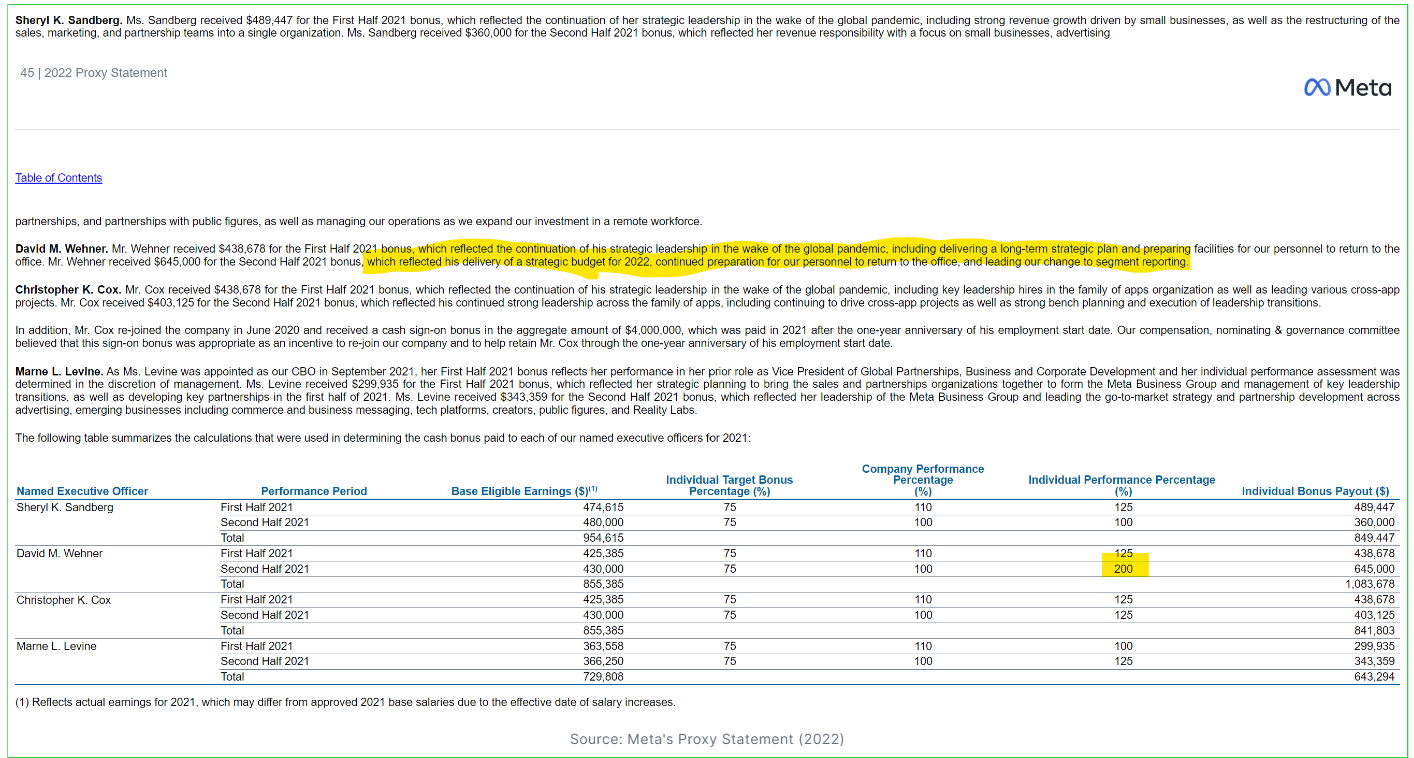Select the sentence beginning 'The following table summarizes'
The image size is (1414, 758).
(x=383, y=438)
